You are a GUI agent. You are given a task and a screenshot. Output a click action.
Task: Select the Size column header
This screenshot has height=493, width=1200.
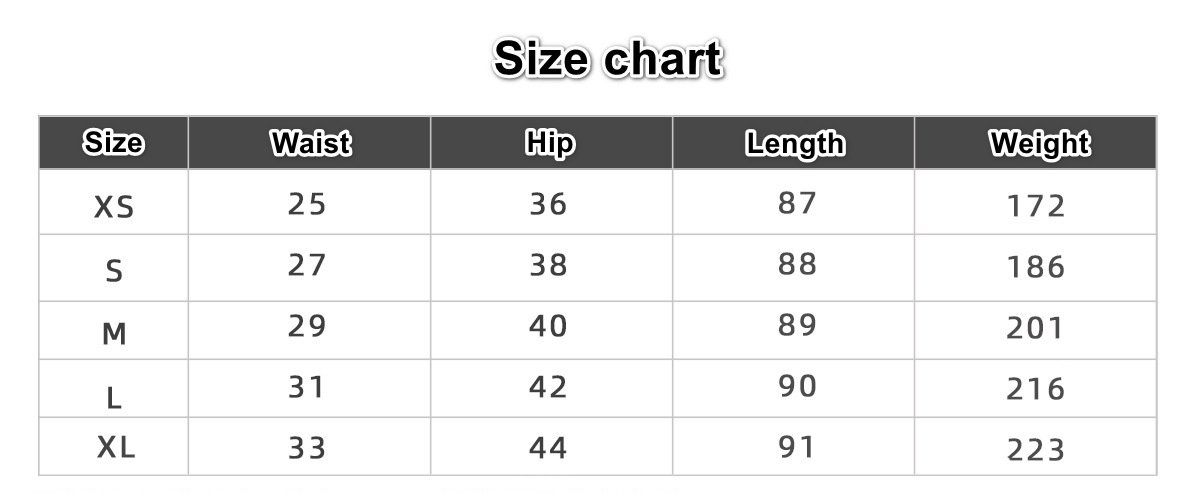(x=113, y=143)
